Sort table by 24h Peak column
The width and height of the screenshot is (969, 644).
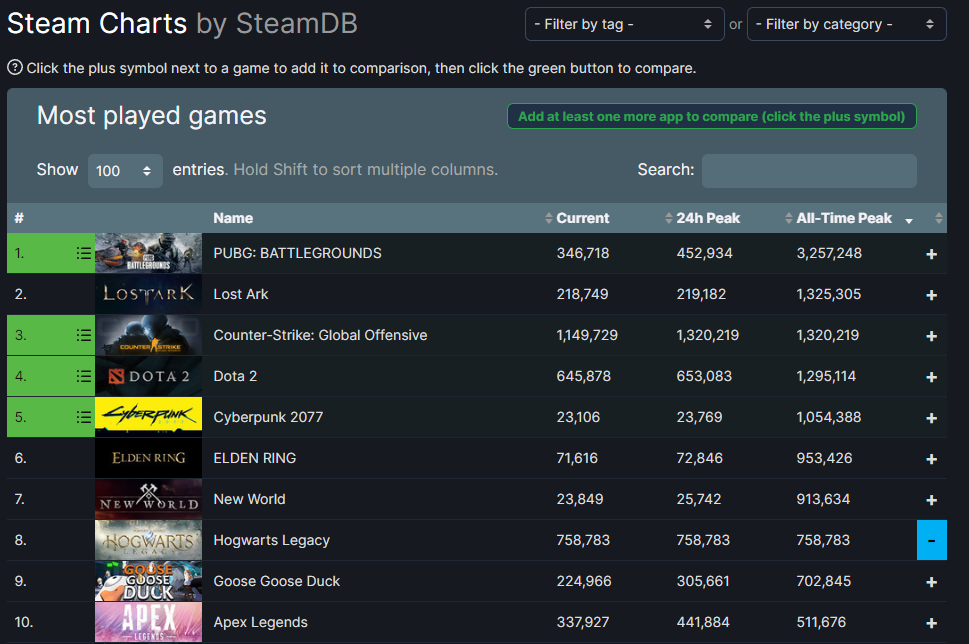point(708,218)
